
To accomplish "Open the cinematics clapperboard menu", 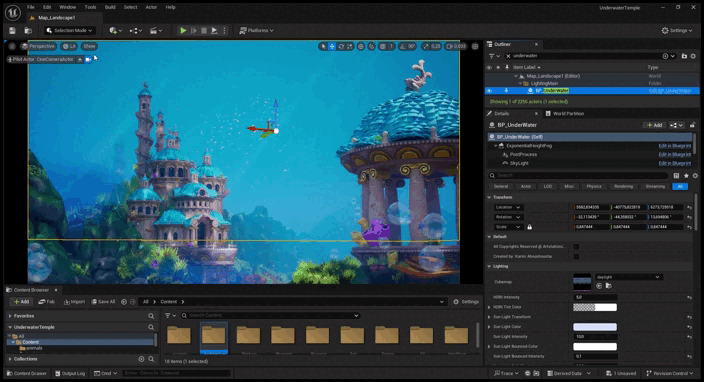I will coord(156,31).
